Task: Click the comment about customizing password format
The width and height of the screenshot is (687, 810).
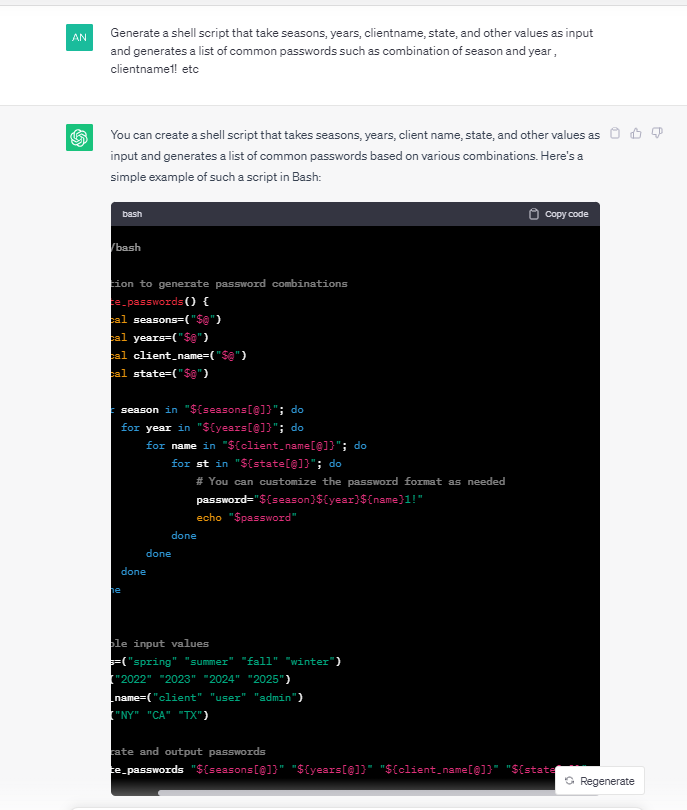Action: click(350, 481)
